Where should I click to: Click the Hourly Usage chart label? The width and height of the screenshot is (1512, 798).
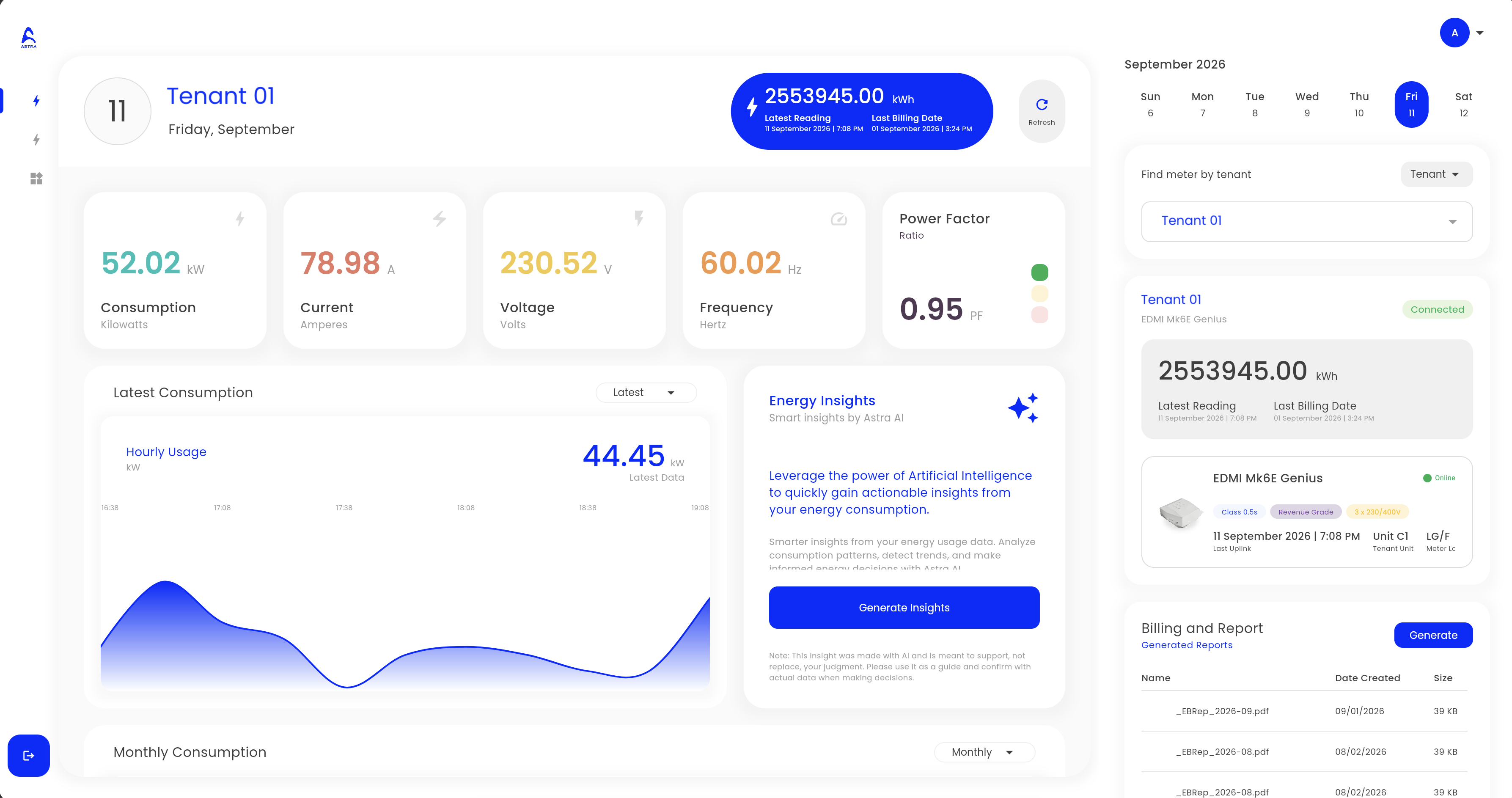pyautogui.click(x=166, y=451)
